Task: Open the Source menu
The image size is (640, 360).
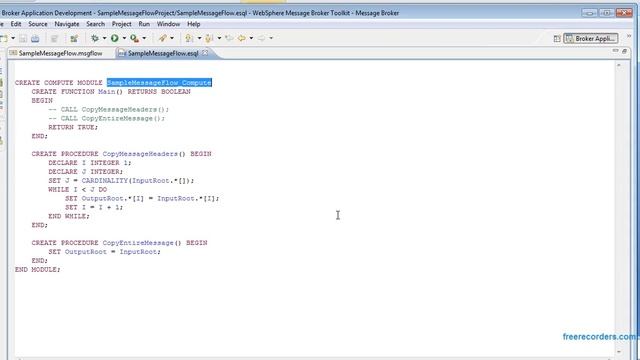Action: pos(38,24)
